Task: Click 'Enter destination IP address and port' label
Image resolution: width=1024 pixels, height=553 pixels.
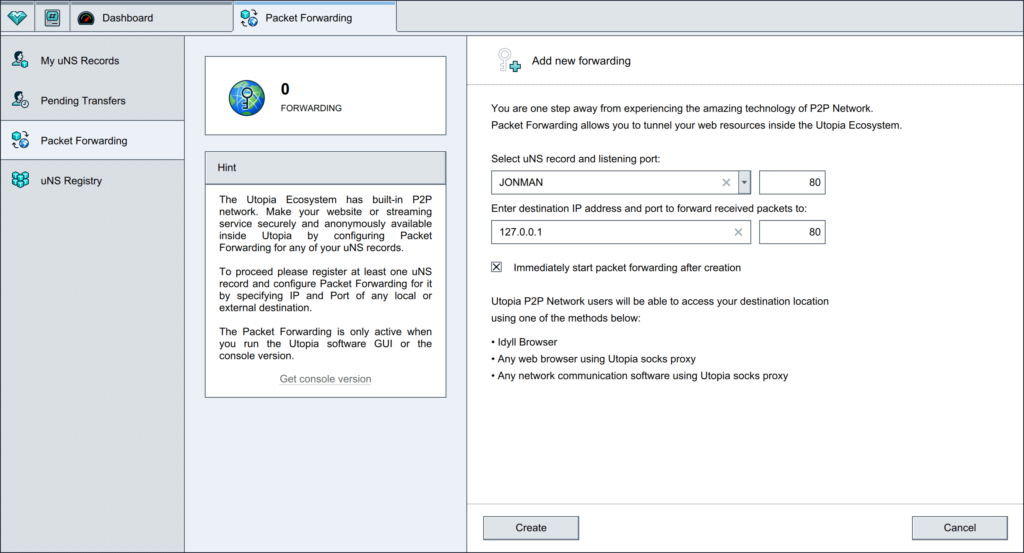Action: point(648,208)
